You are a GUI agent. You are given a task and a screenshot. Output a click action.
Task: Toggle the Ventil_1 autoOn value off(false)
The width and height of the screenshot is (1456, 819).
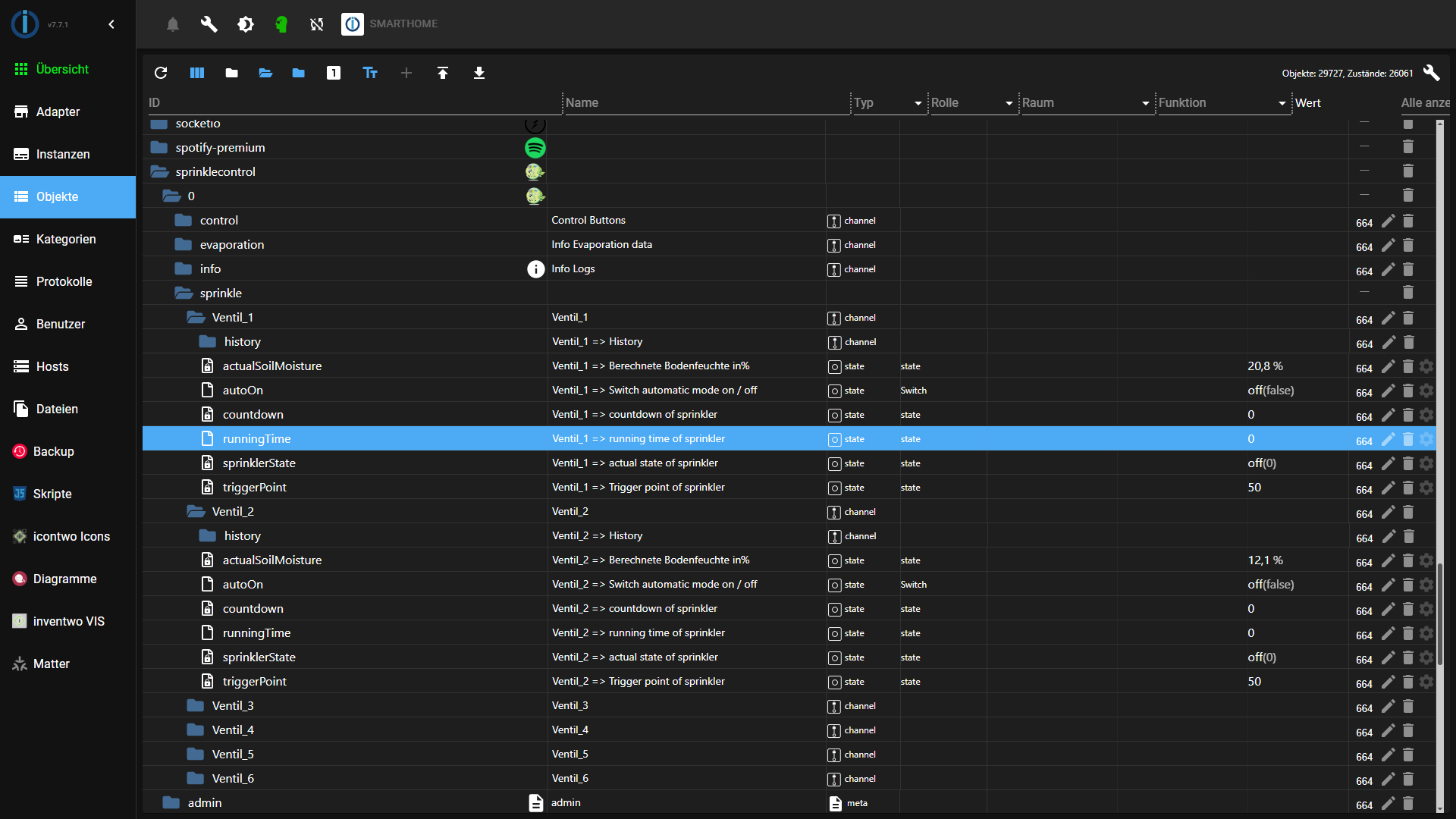(1271, 391)
